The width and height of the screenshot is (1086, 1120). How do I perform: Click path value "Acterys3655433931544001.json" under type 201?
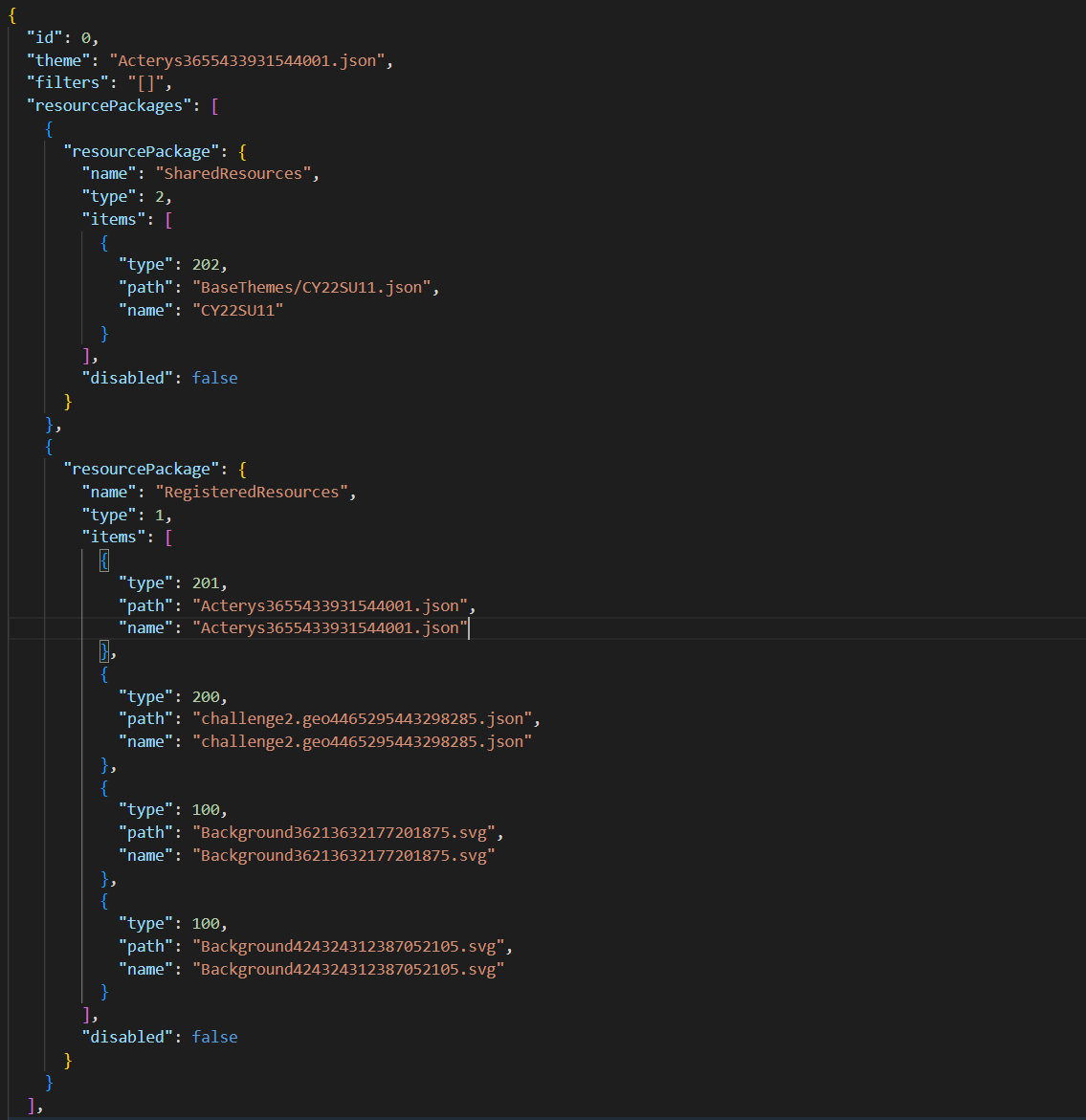tap(330, 605)
